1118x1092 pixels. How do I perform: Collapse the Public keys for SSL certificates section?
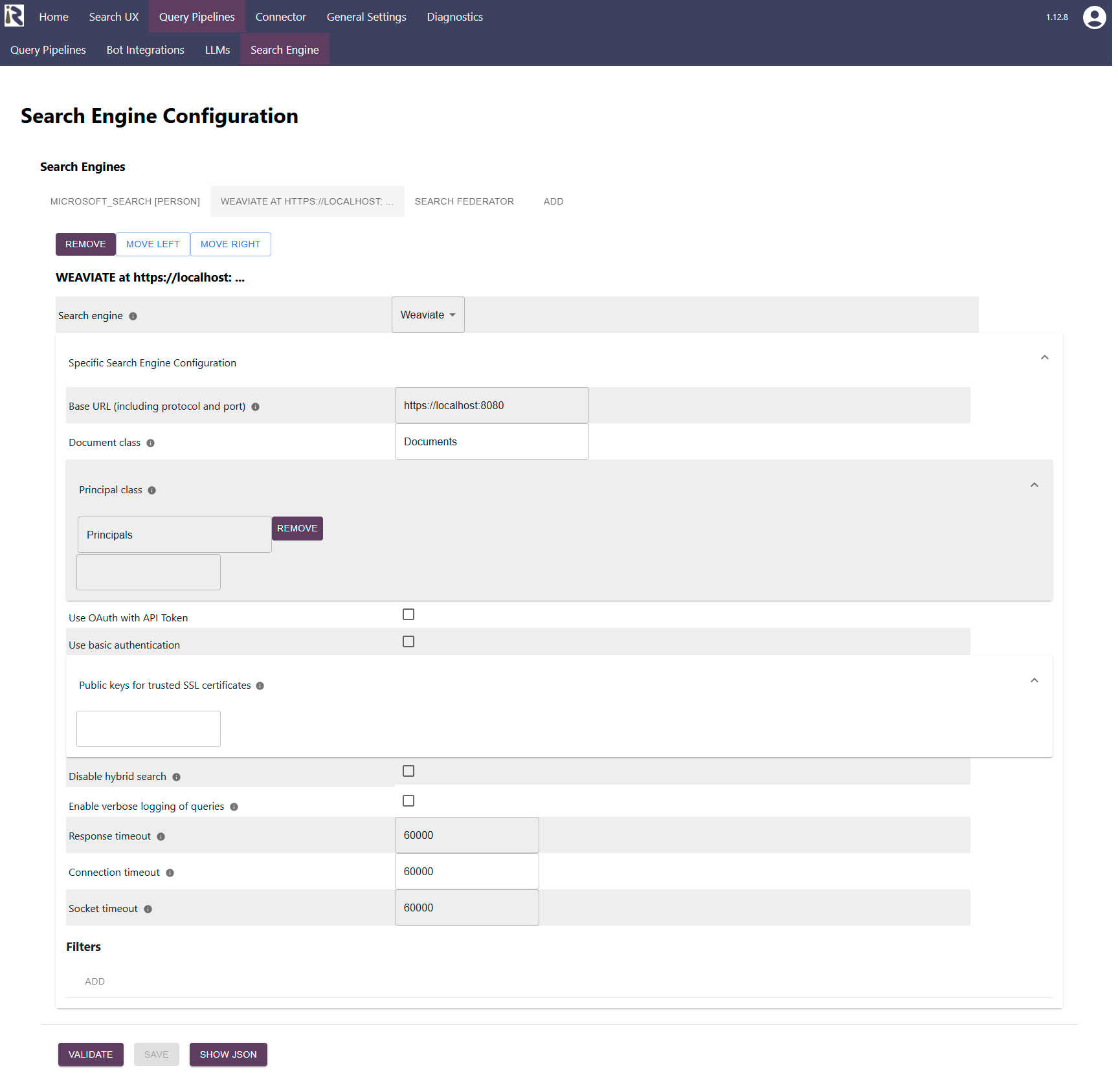tap(1034, 681)
